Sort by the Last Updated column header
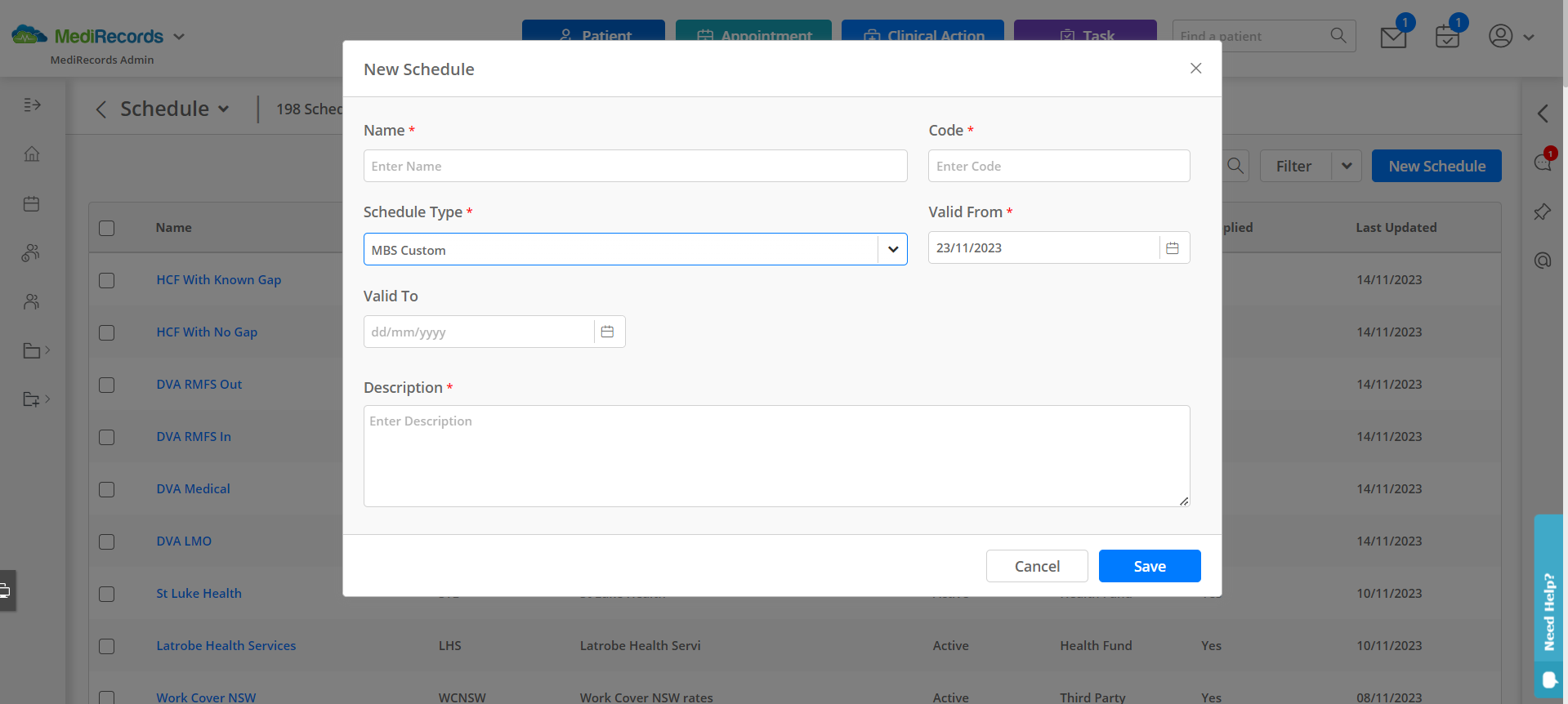Screen dimensions: 1568x704 (x=1396, y=227)
